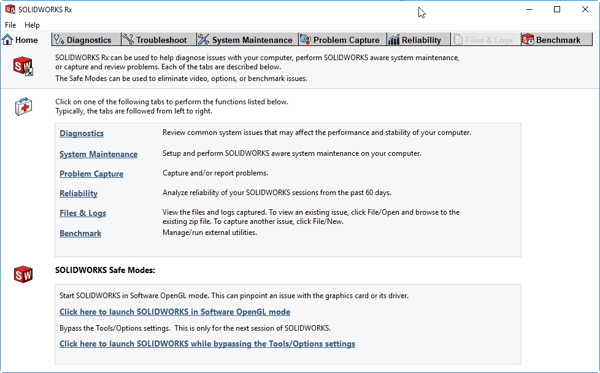Viewport: 600px width, 373px height.
Task: Click the 'SOLIDWORKS Safe Modes:' heading
Action: pyautogui.click(x=105, y=270)
